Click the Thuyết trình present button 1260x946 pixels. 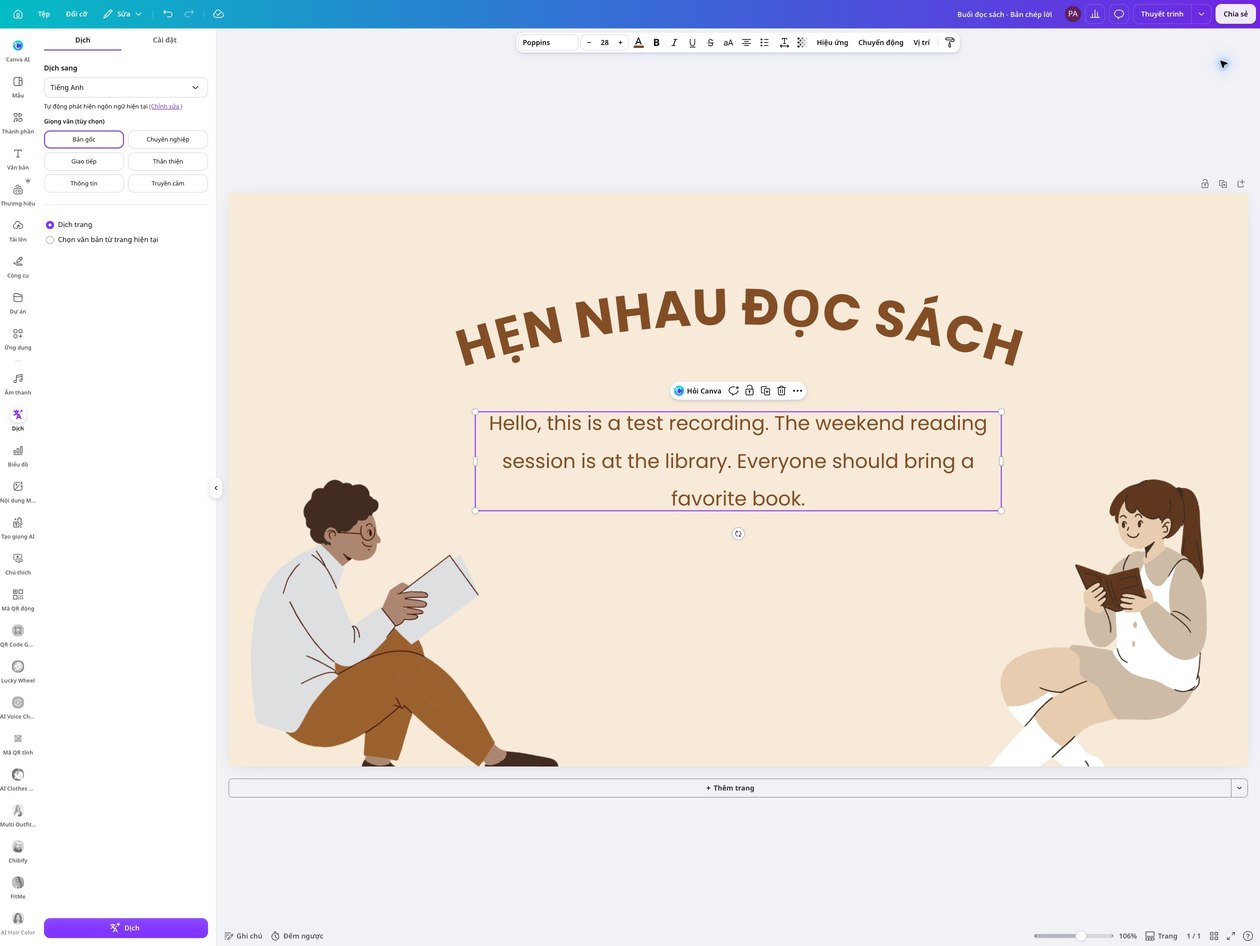click(x=1162, y=14)
